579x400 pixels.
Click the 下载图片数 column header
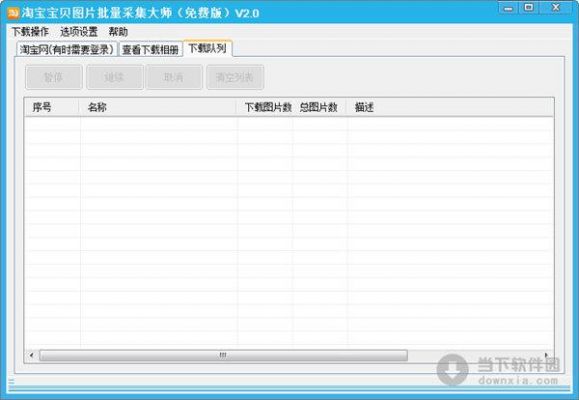click(x=264, y=107)
